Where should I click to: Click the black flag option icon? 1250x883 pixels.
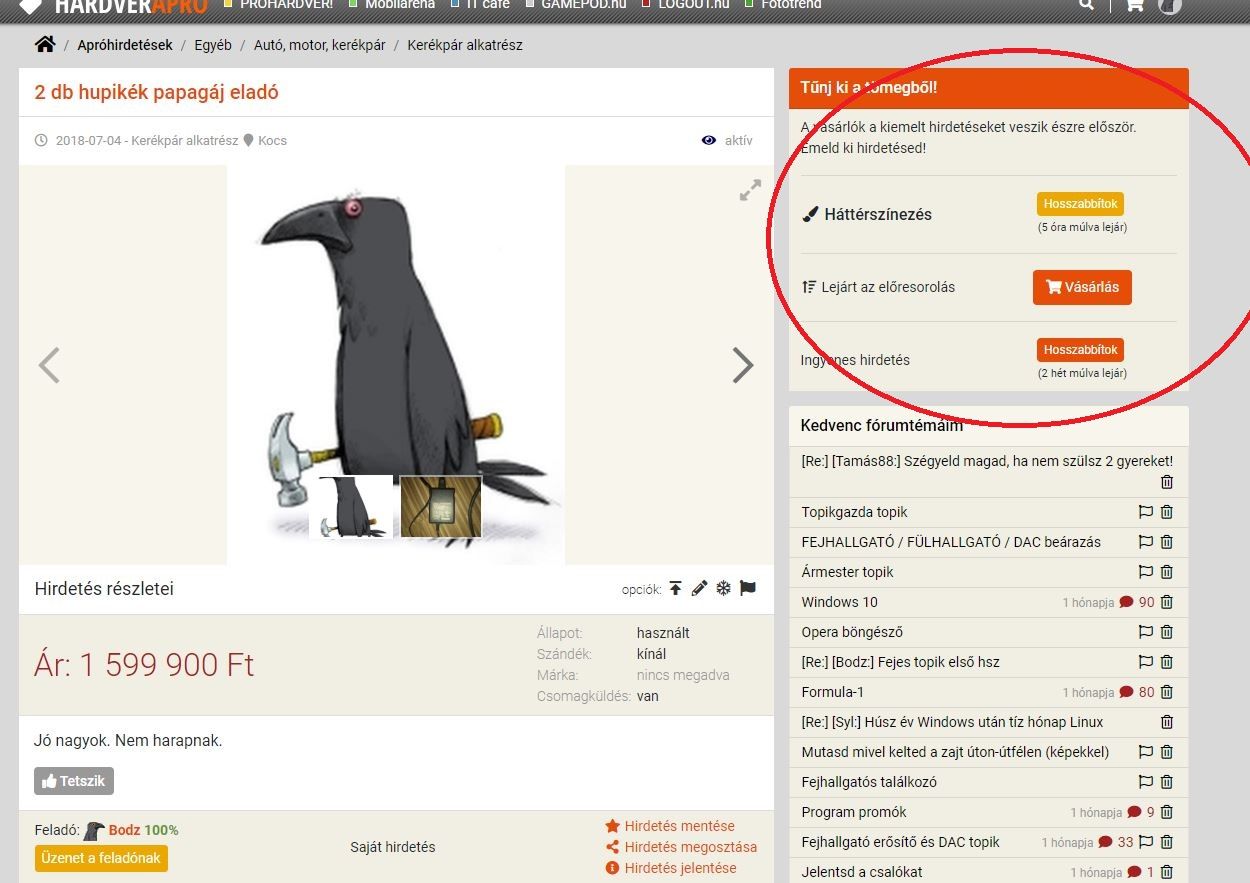click(x=748, y=588)
